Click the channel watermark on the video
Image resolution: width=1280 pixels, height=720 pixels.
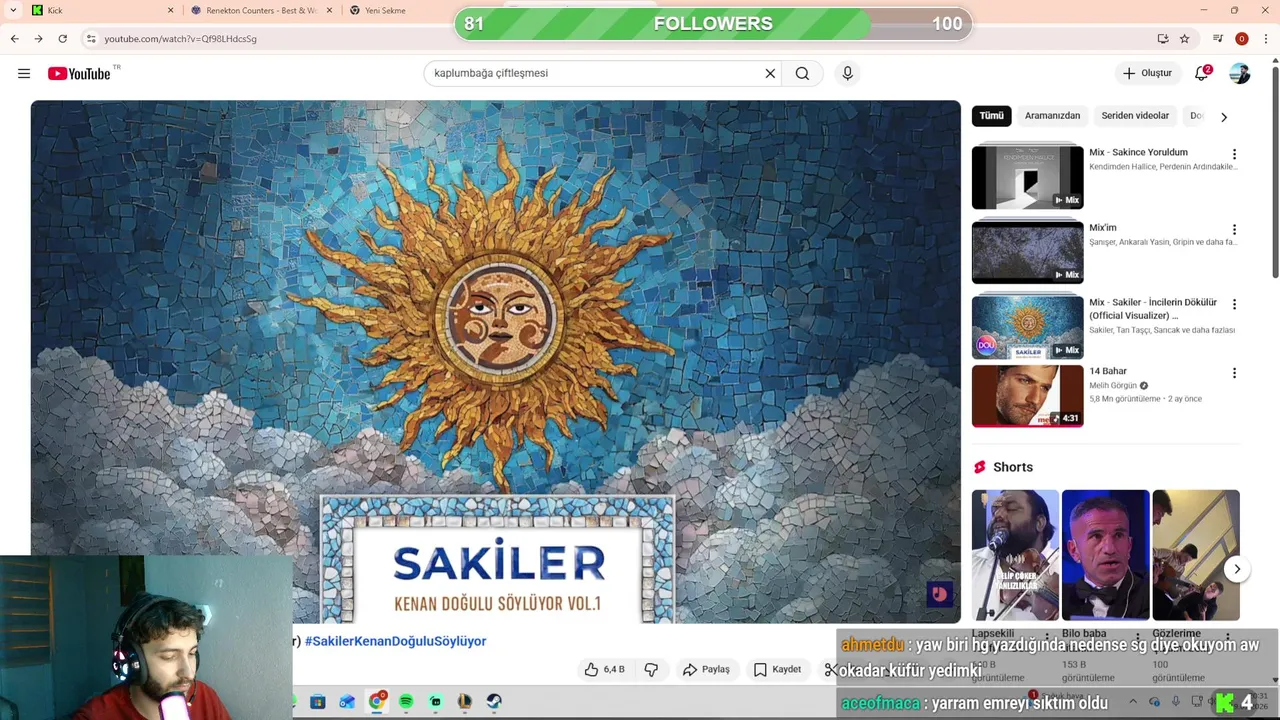[939, 595]
